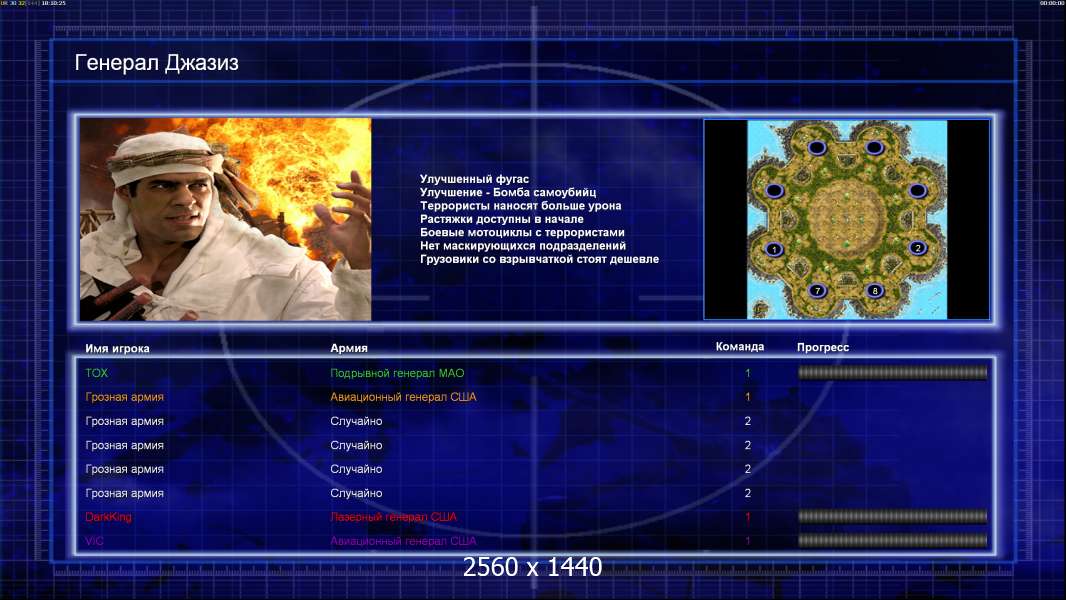
Task: Select start position 8 on the minimap
Action: point(875,291)
